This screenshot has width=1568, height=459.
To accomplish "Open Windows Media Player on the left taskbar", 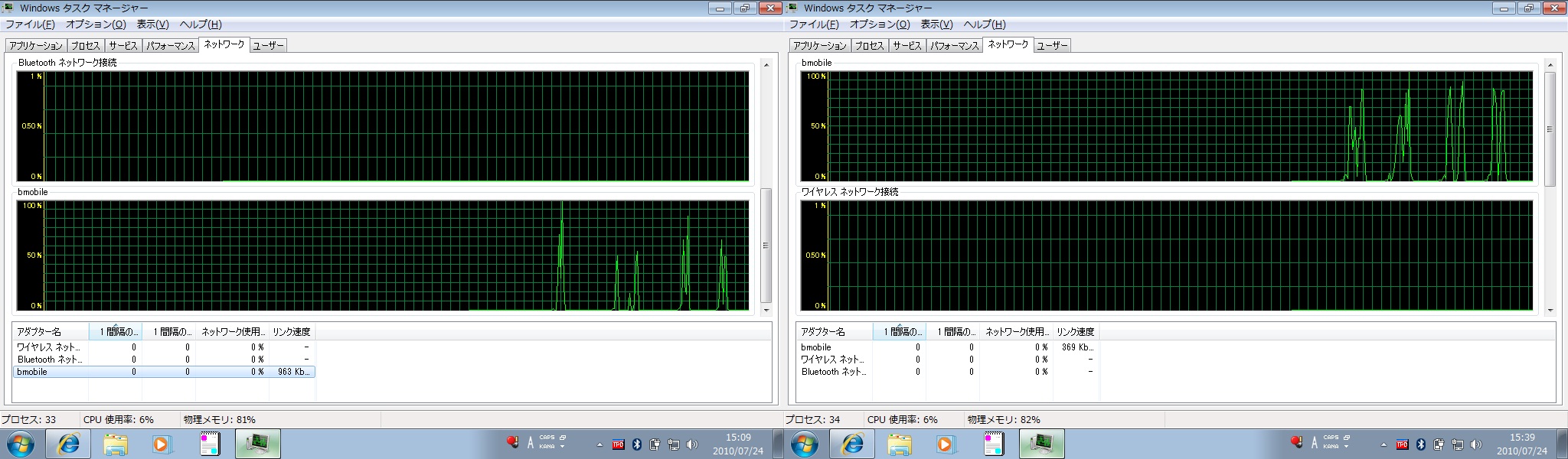I will (162, 444).
